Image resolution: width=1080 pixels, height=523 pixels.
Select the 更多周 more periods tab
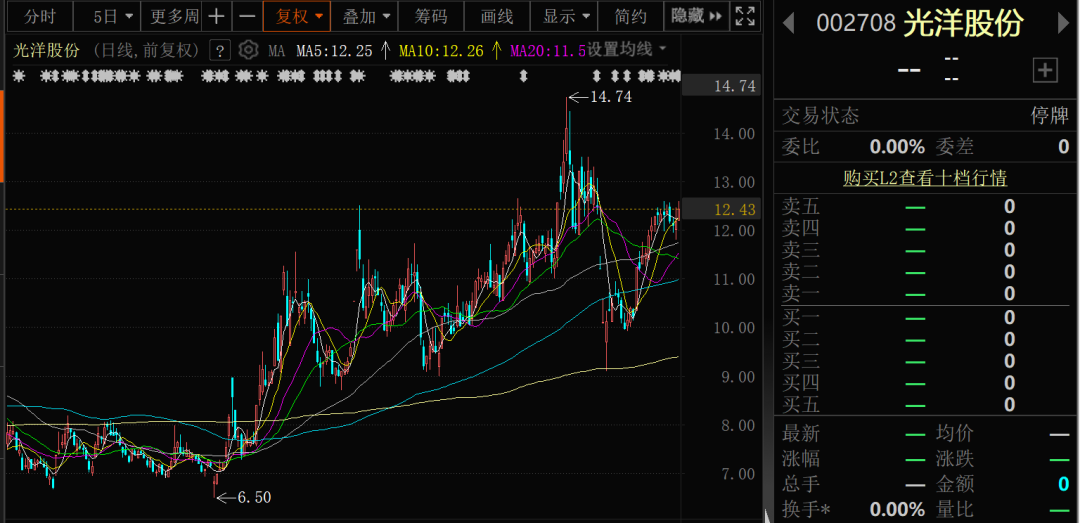(x=174, y=17)
